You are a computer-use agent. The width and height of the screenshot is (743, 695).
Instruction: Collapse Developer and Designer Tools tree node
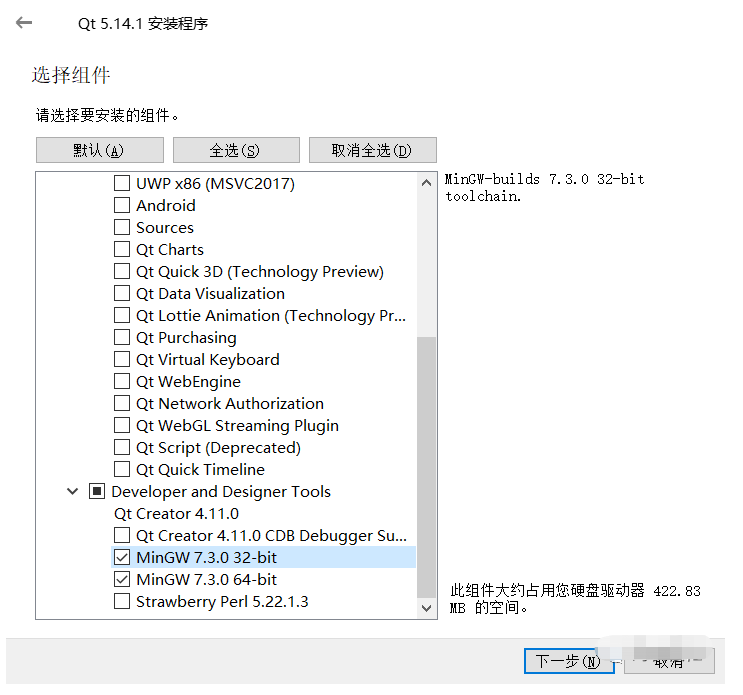click(72, 491)
